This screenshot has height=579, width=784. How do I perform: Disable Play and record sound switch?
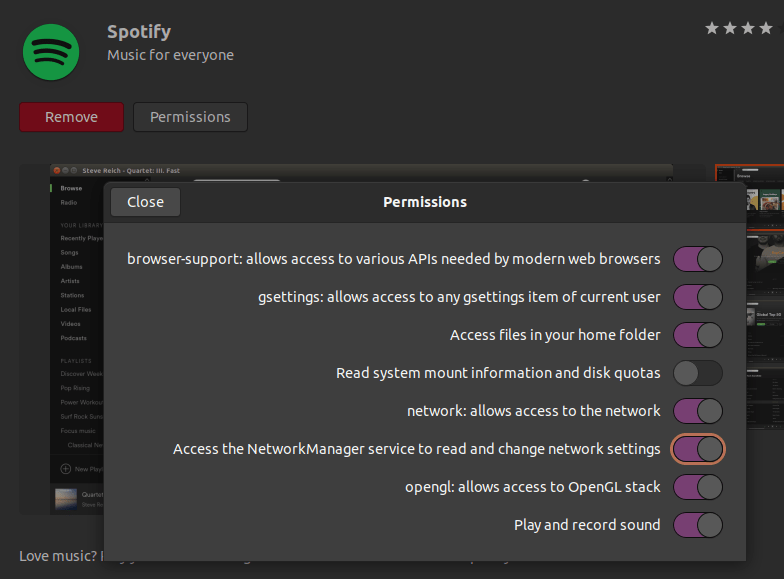(x=698, y=525)
